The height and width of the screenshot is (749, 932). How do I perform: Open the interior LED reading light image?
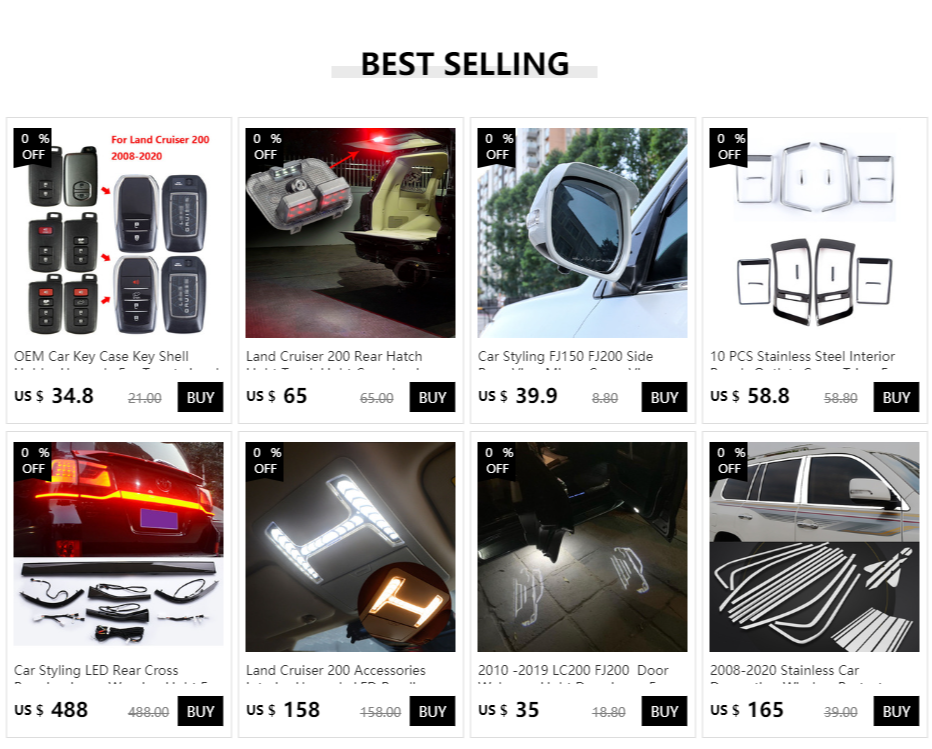(350, 546)
